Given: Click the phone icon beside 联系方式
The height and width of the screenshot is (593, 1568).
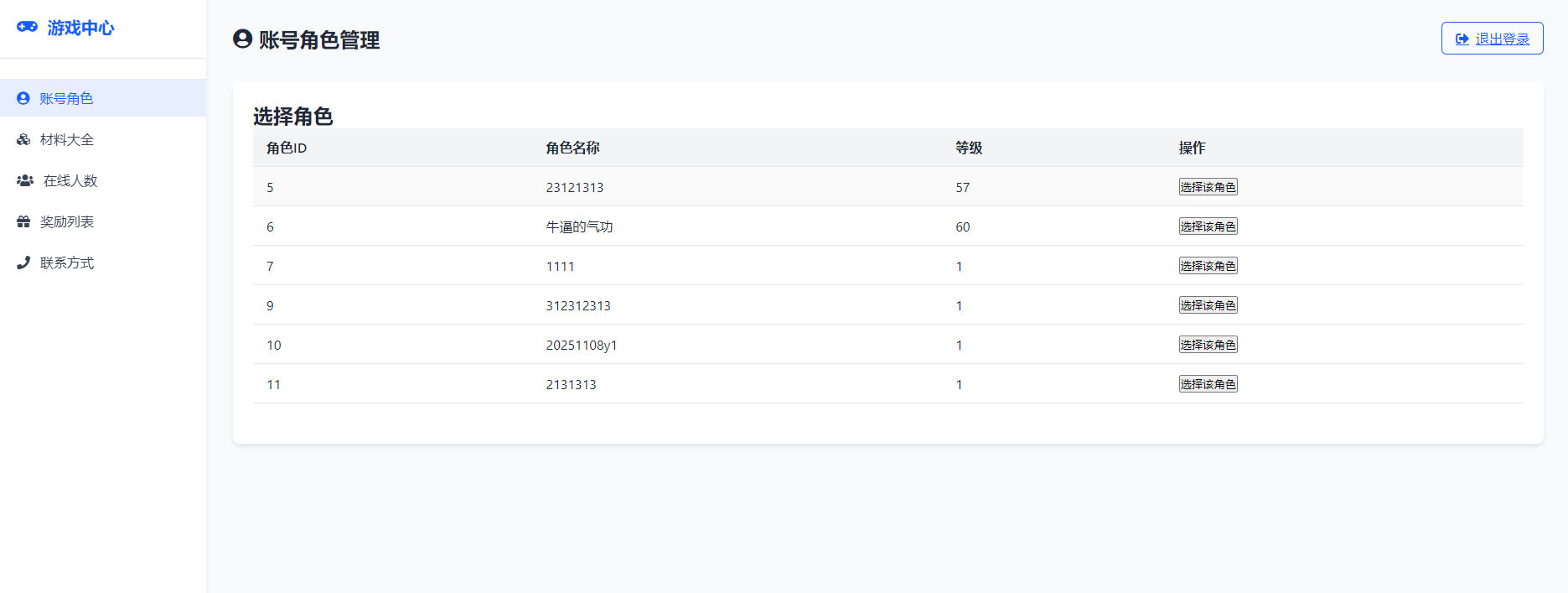Looking at the screenshot, I should point(23,263).
